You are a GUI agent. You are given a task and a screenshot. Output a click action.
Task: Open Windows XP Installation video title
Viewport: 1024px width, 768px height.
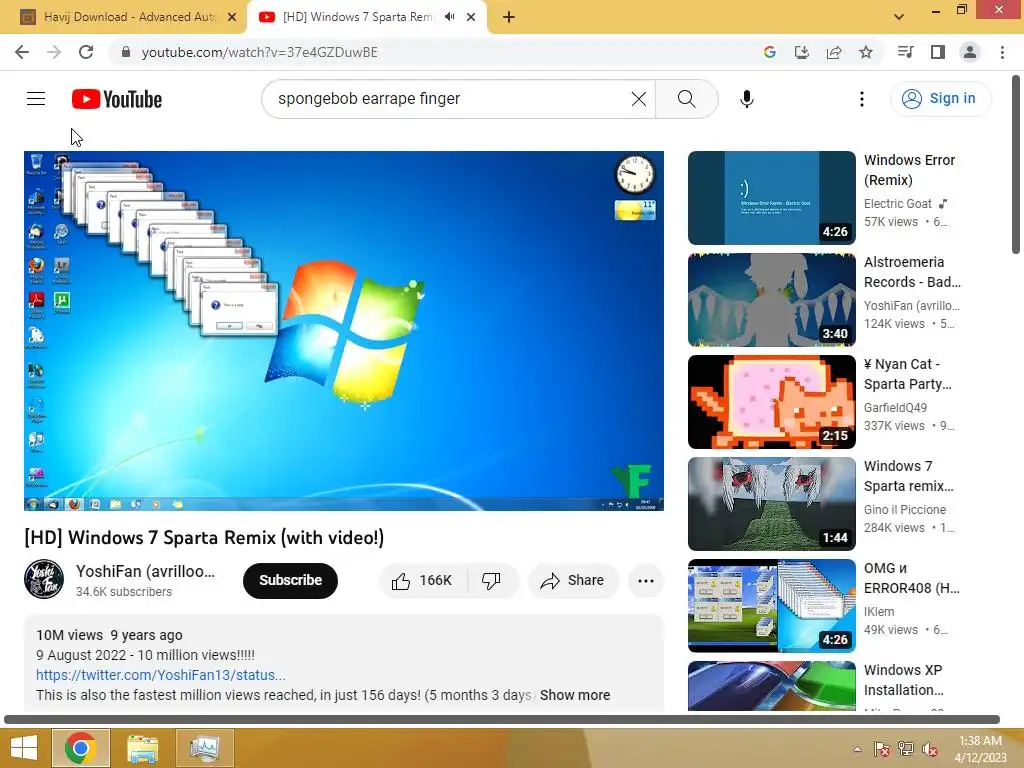click(903, 680)
